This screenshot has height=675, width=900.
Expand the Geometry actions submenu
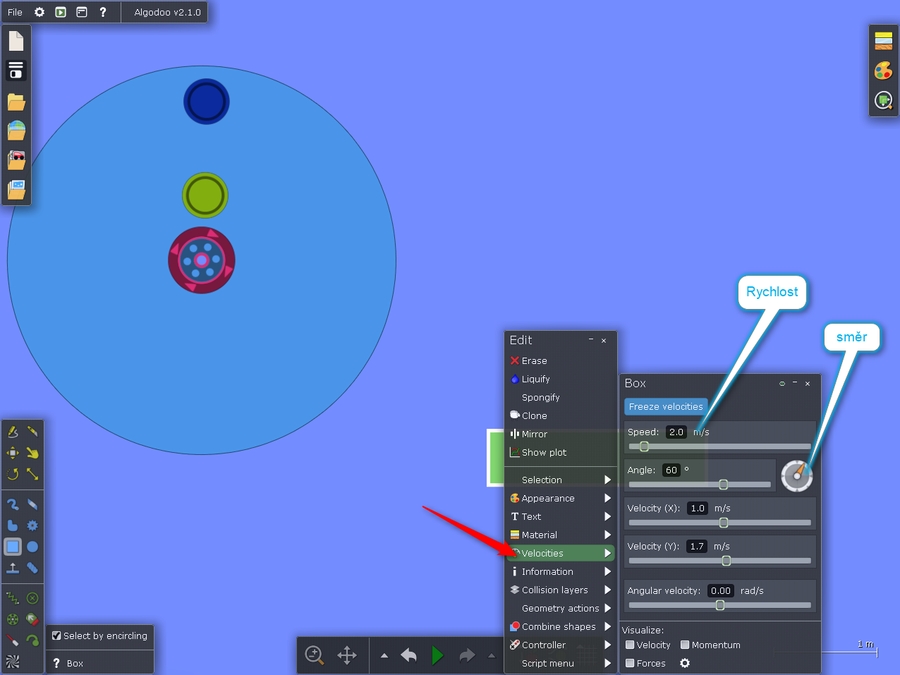click(x=560, y=608)
